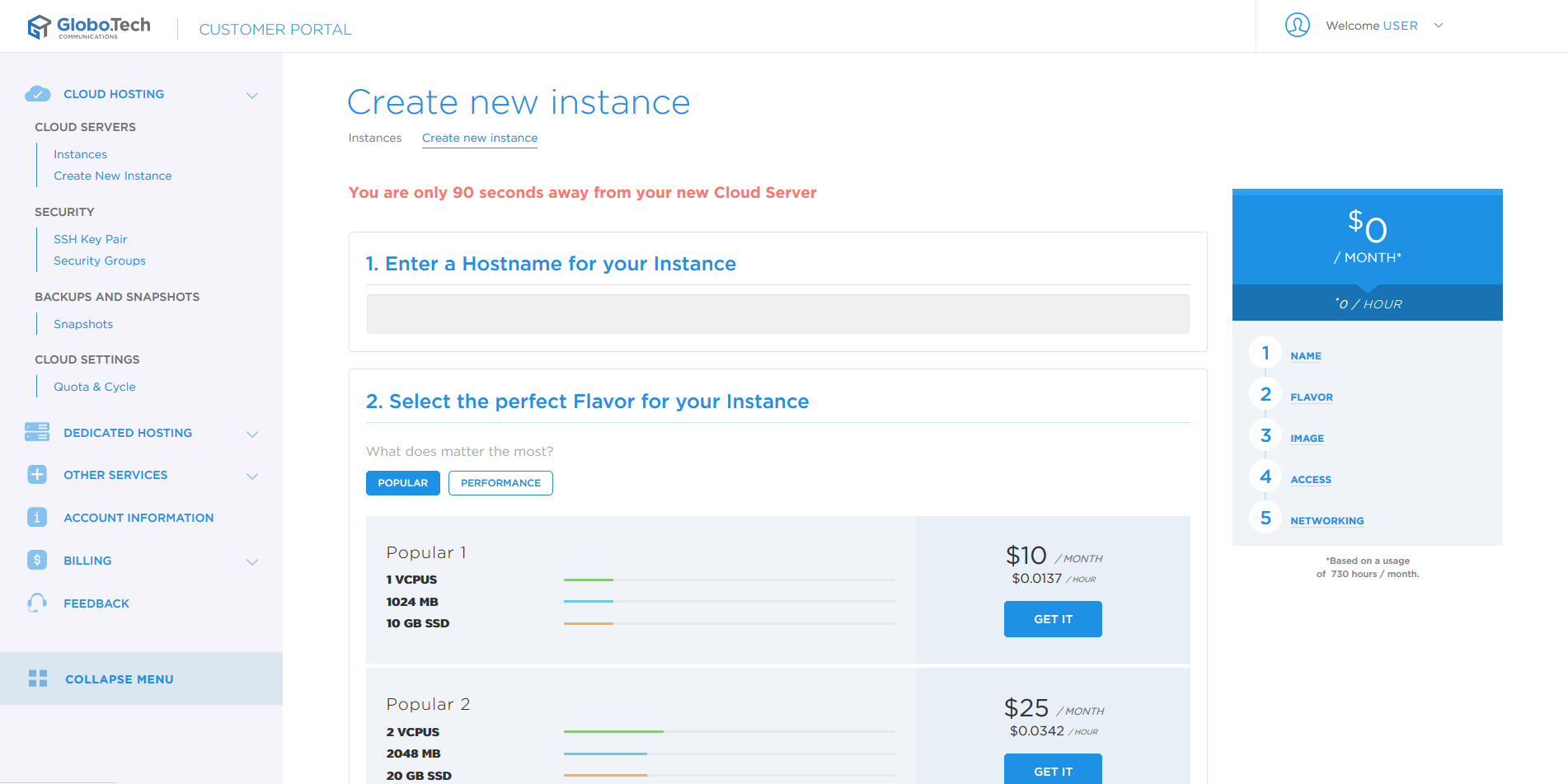Click Popular 1 SSD orange bar
This screenshot has width=1568, height=784.
(589, 623)
